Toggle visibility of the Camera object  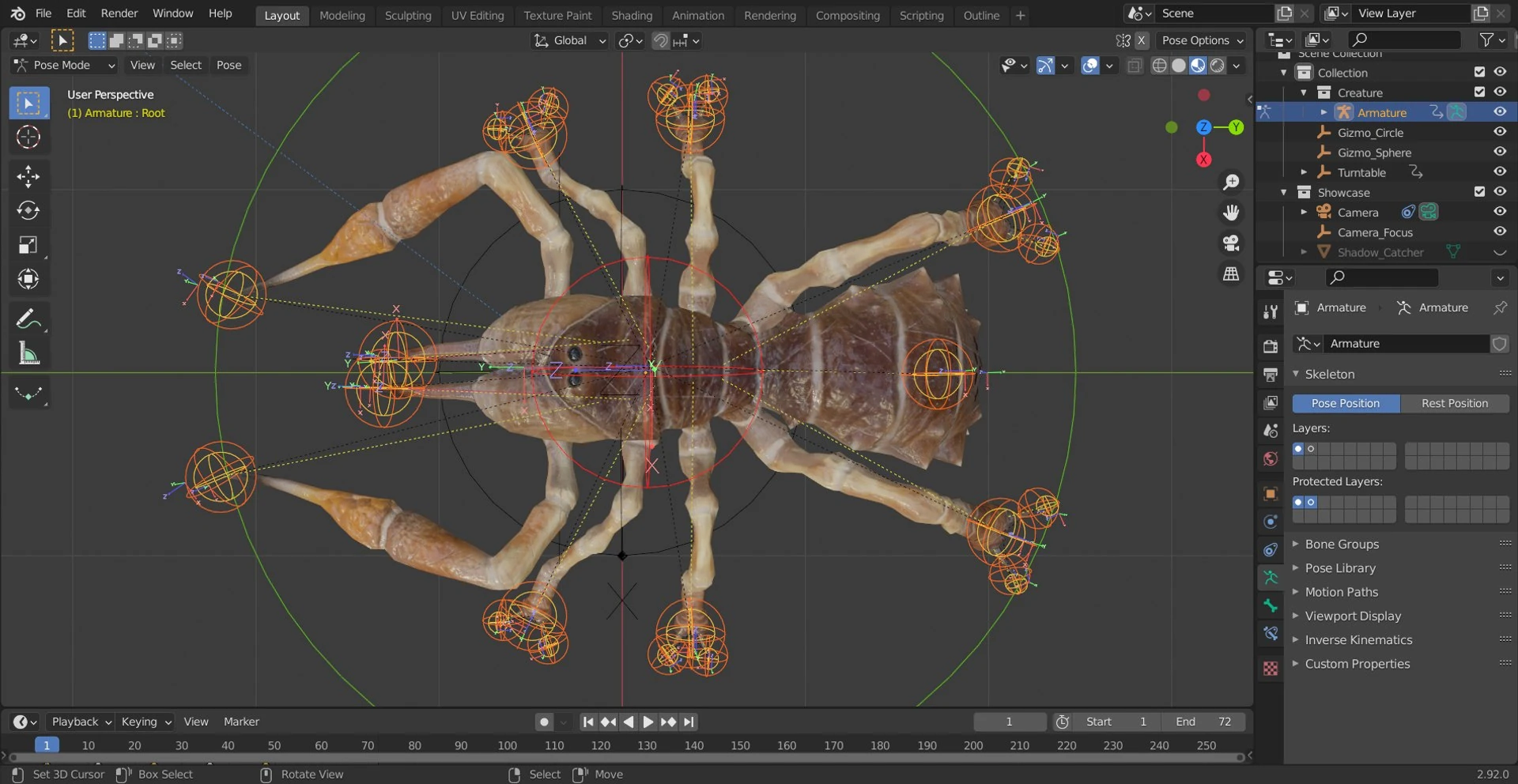pos(1500,211)
